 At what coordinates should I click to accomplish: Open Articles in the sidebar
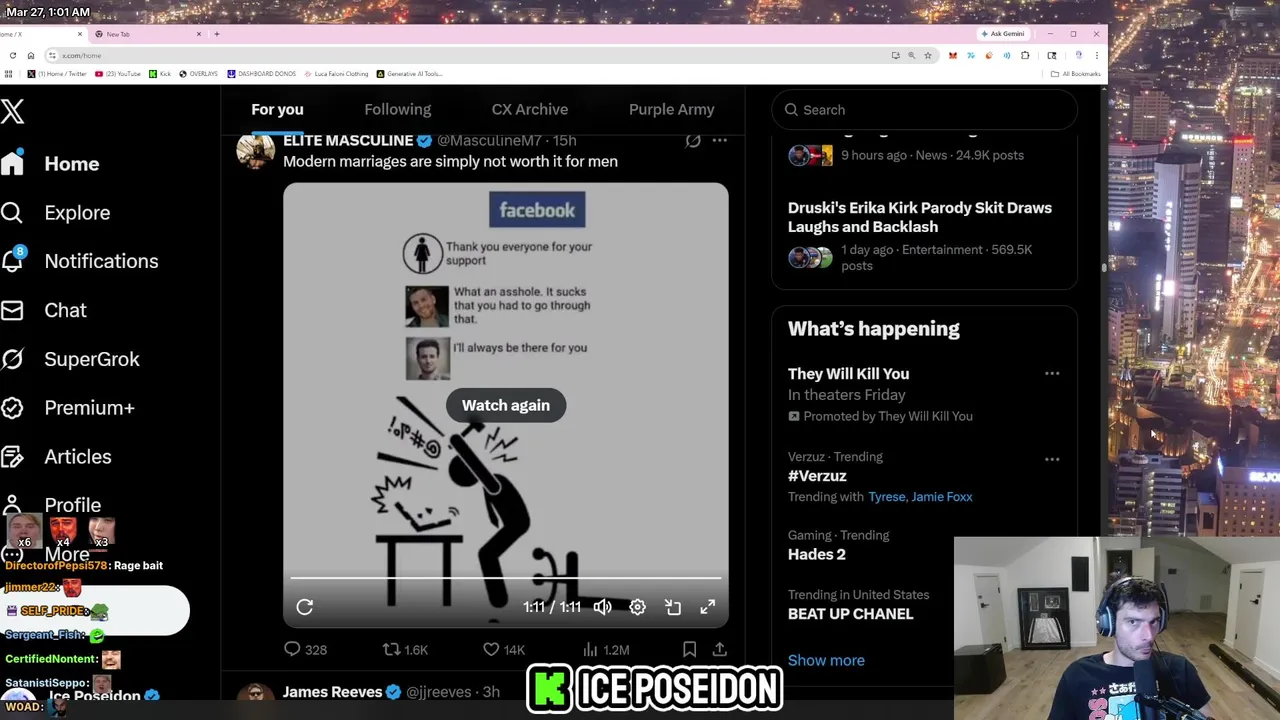[77, 457]
